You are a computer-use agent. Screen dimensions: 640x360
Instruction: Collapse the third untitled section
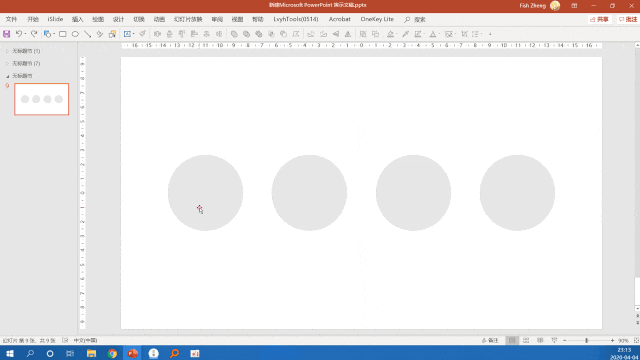point(7,76)
